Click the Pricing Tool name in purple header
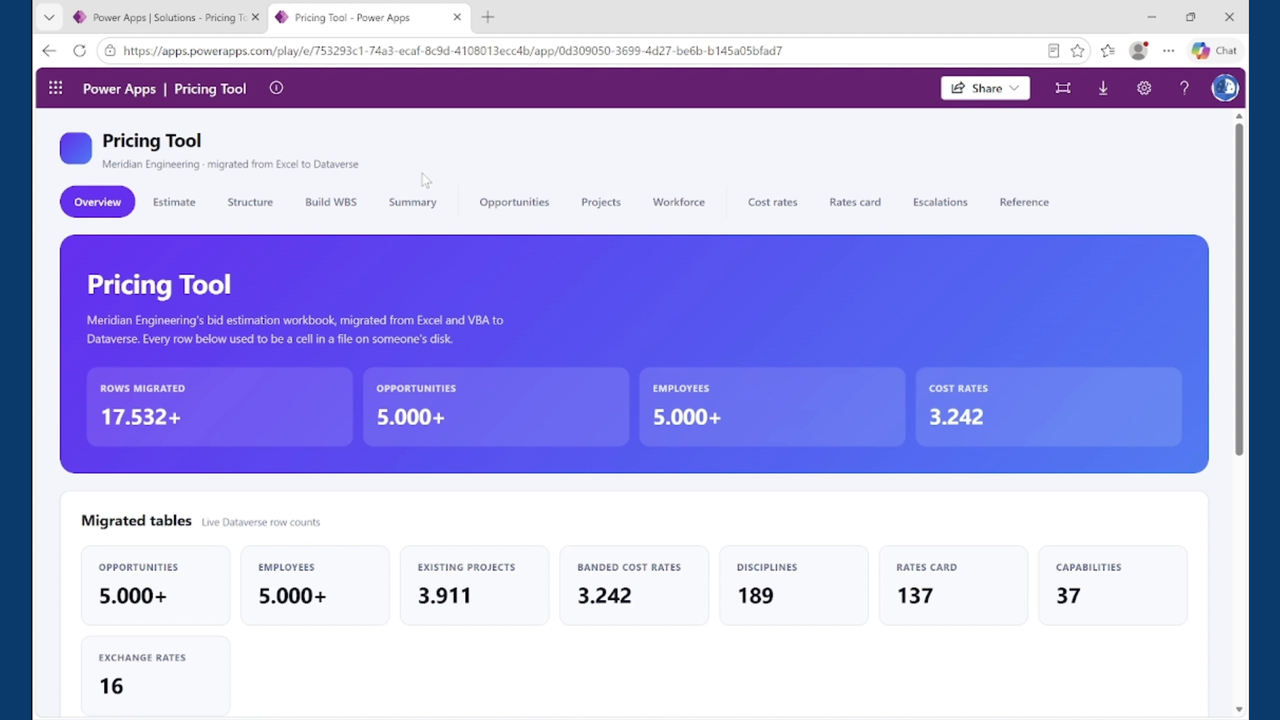Screen dimensions: 1280x720 (x=210, y=89)
